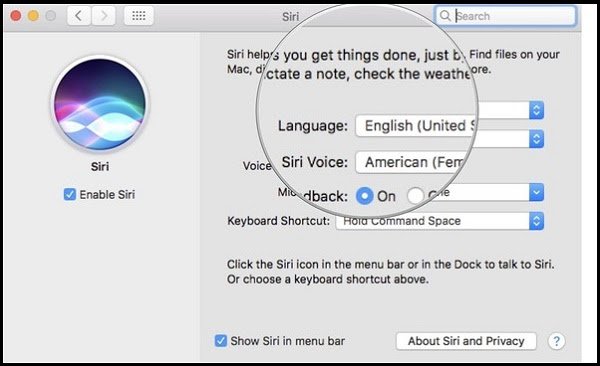Screen dimensions: 600x366
Task: Click the yellow minimize window button
Action: [x=33, y=16]
